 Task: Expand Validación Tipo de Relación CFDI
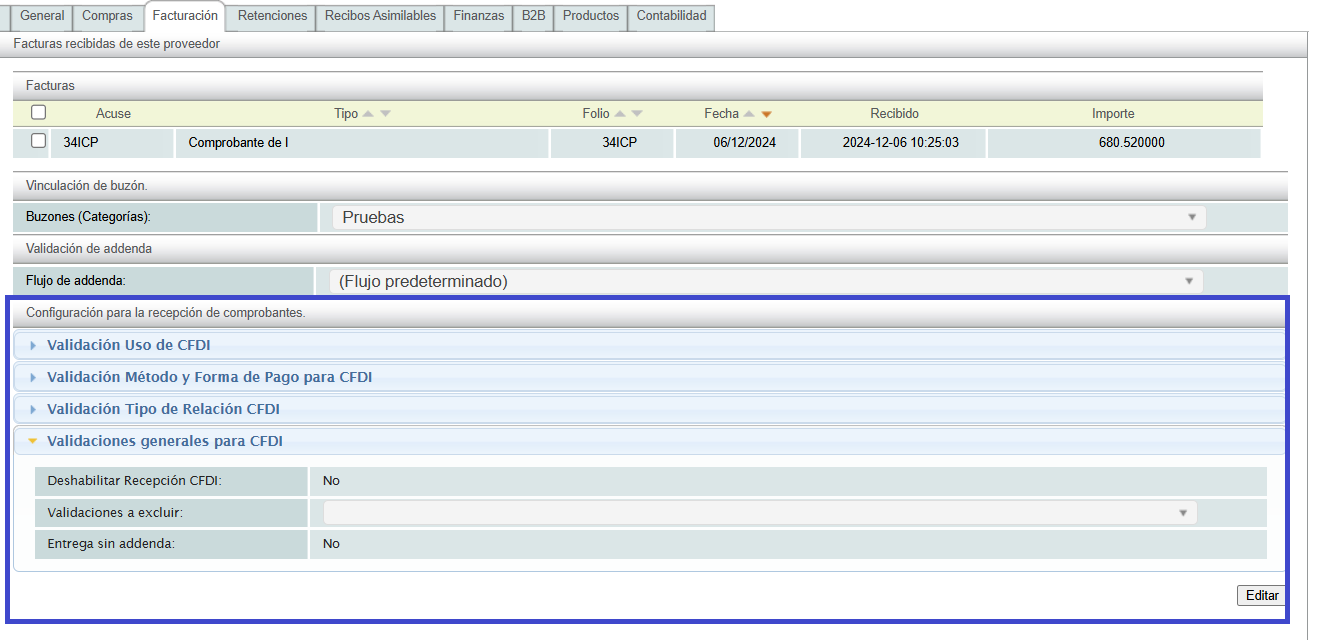point(163,409)
